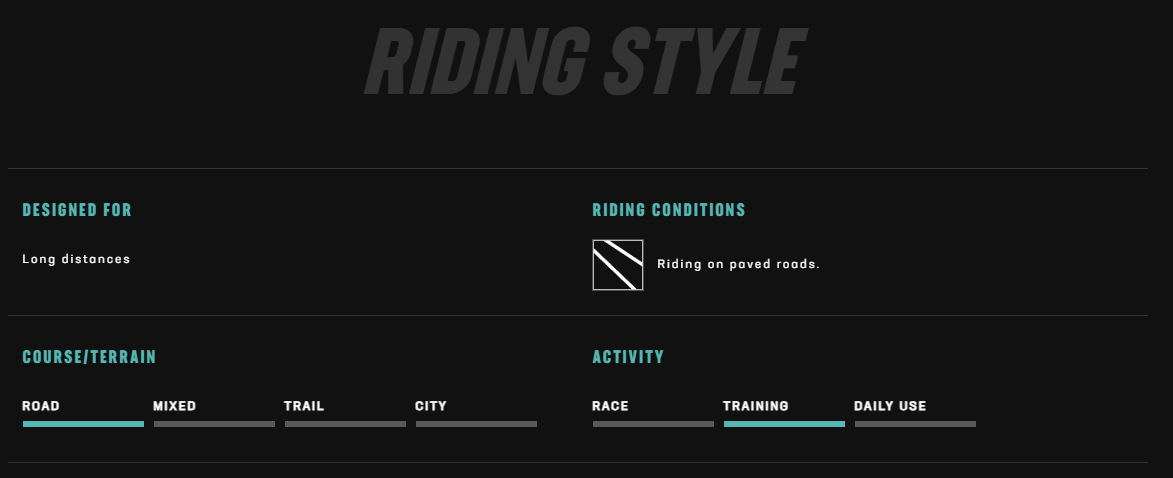Screen dimensions: 1173x478
Task: Select the RACE activity label
Action: pos(610,406)
